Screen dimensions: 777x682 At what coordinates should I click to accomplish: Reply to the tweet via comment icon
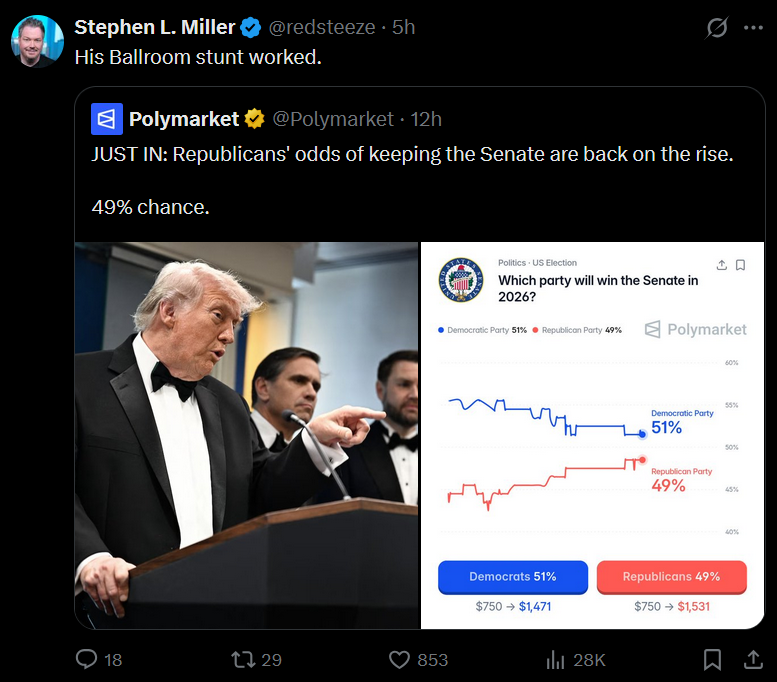[87, 659]
